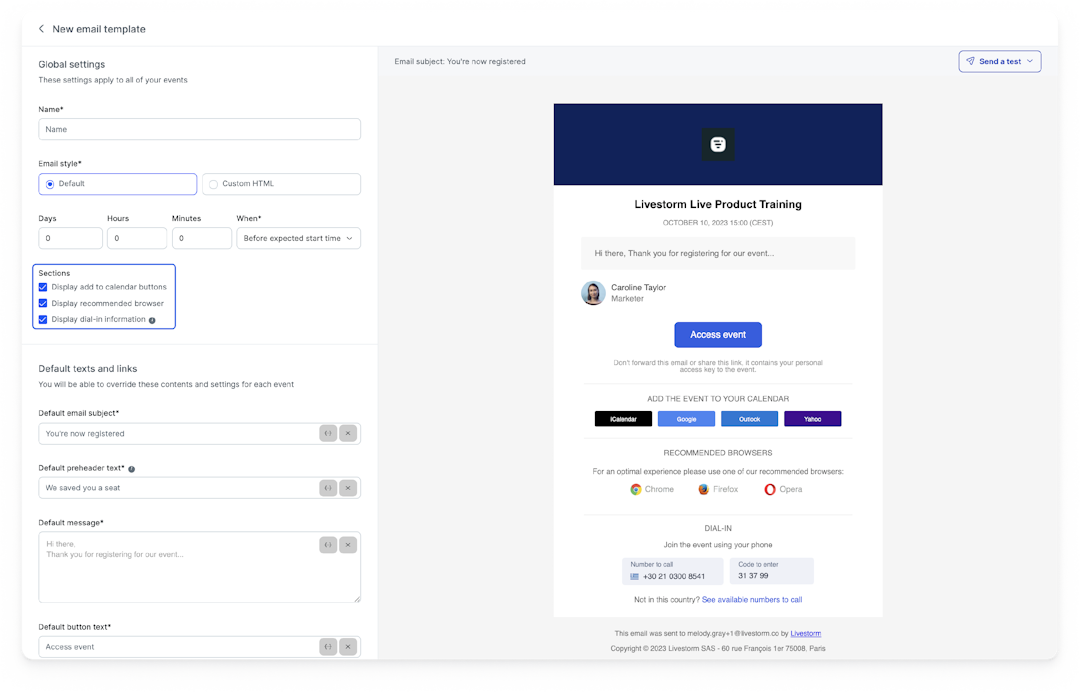Click the Days input field

pos(70,238)
